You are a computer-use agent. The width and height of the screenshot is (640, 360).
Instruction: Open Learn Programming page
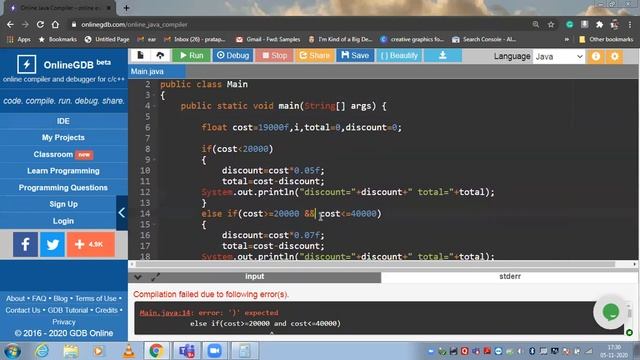(x=63, y=171)
